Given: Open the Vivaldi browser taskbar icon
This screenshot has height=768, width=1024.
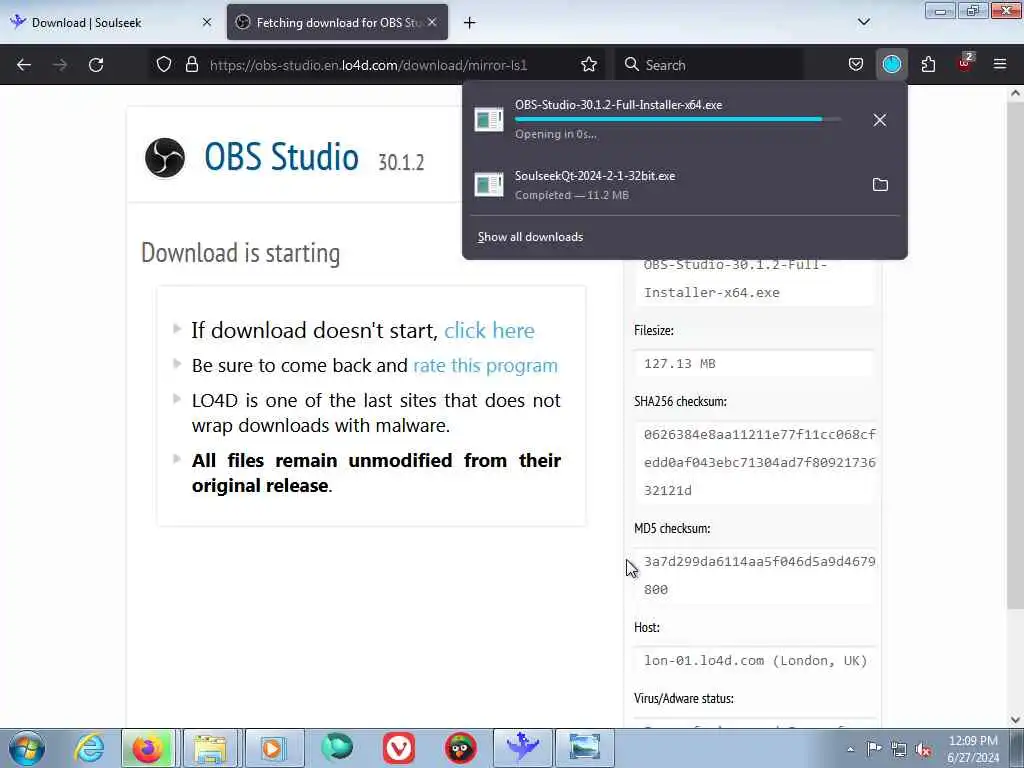Looking at the screenshot, I should pyautogui.click(x=399, y=748).
